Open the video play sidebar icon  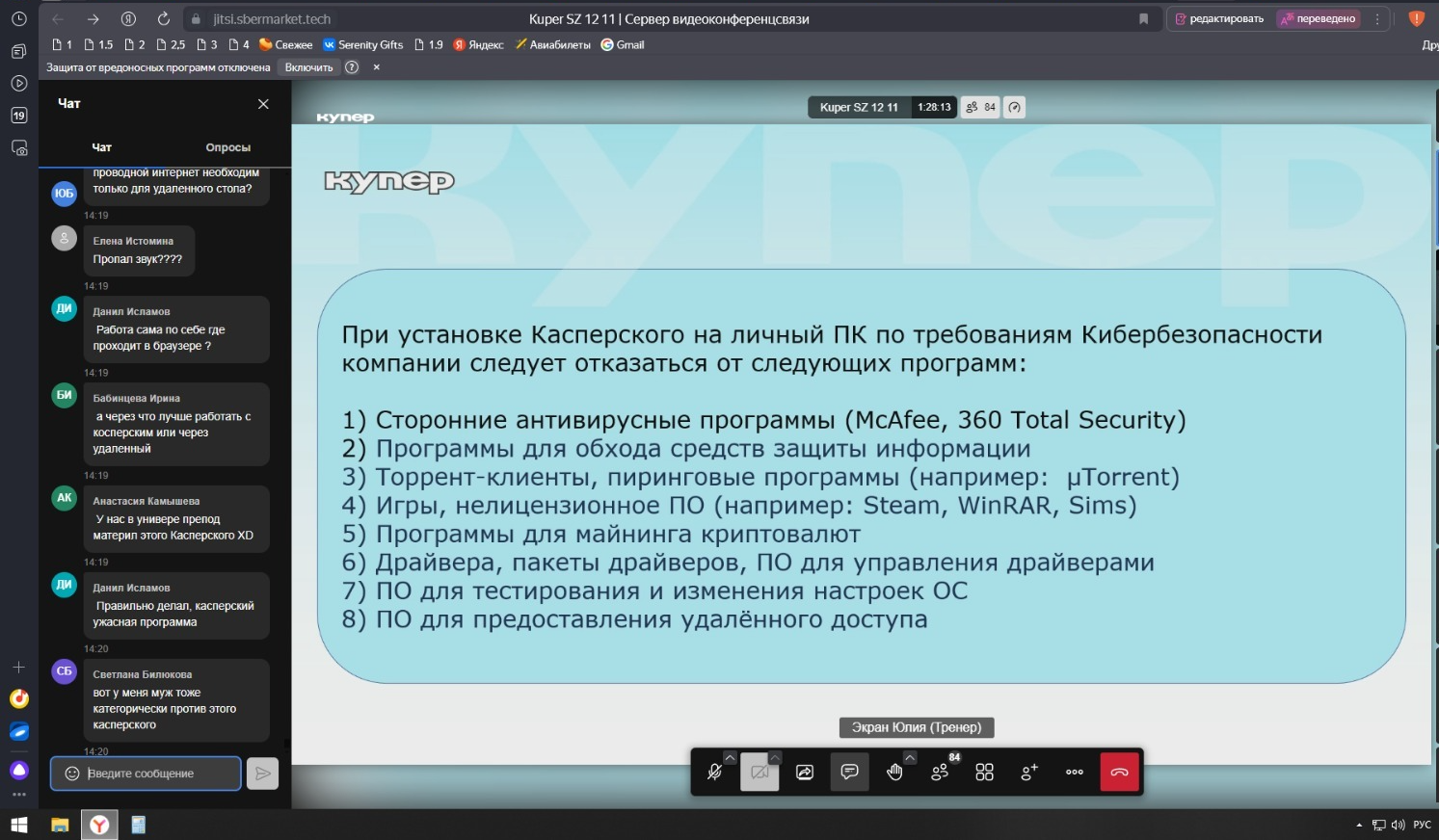click(18, 83)
